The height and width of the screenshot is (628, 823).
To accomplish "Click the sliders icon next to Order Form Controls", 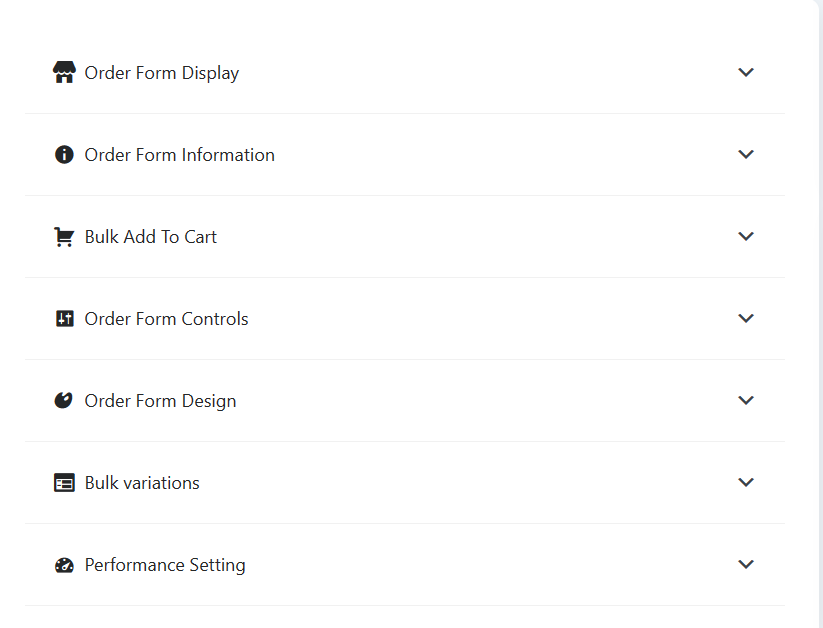I will (x=65, y=318).
